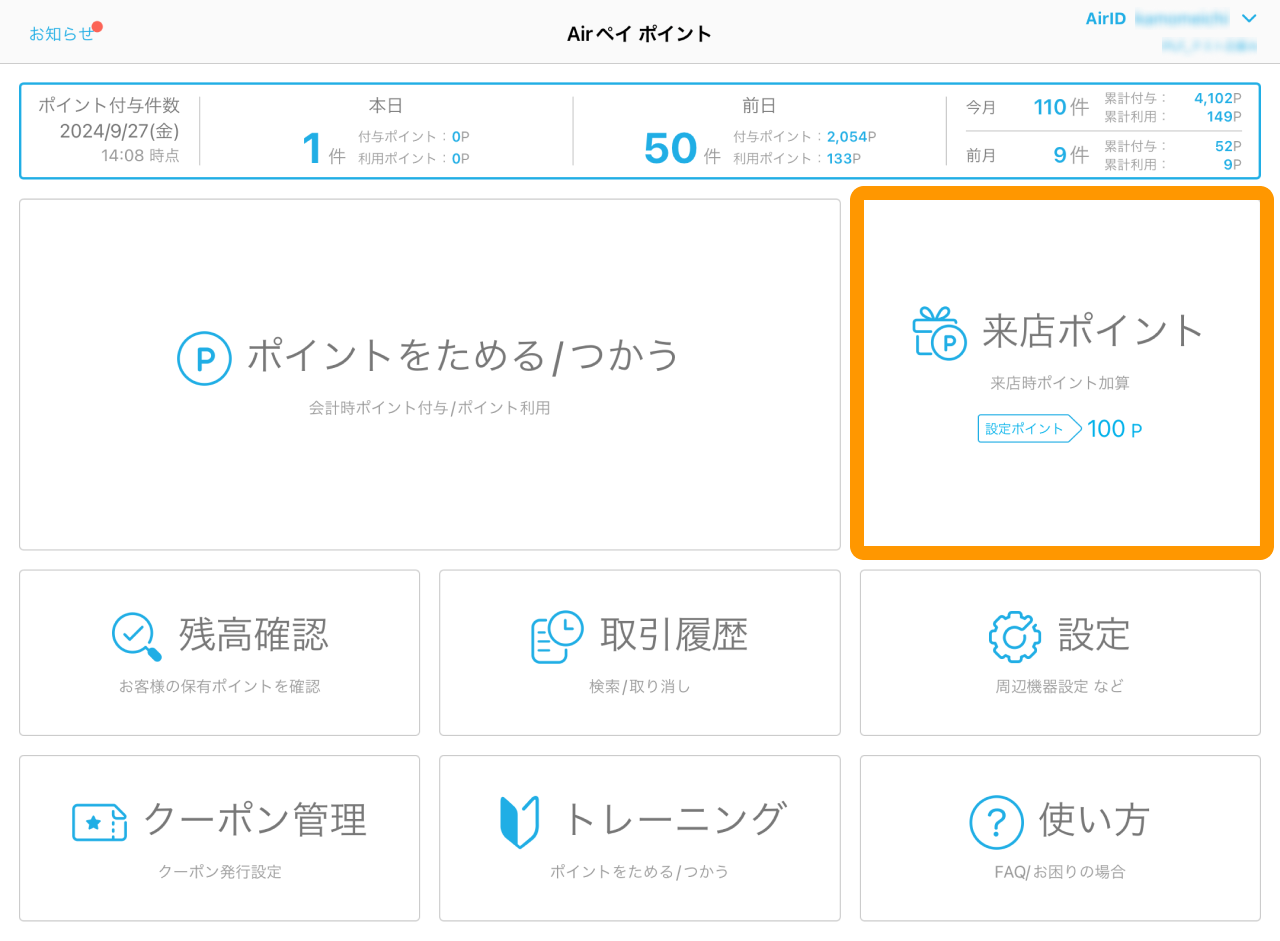This screenshot has width=1280, height=941.
Task: Click the Airペイ ポイント page title
Action: (639, 34)
